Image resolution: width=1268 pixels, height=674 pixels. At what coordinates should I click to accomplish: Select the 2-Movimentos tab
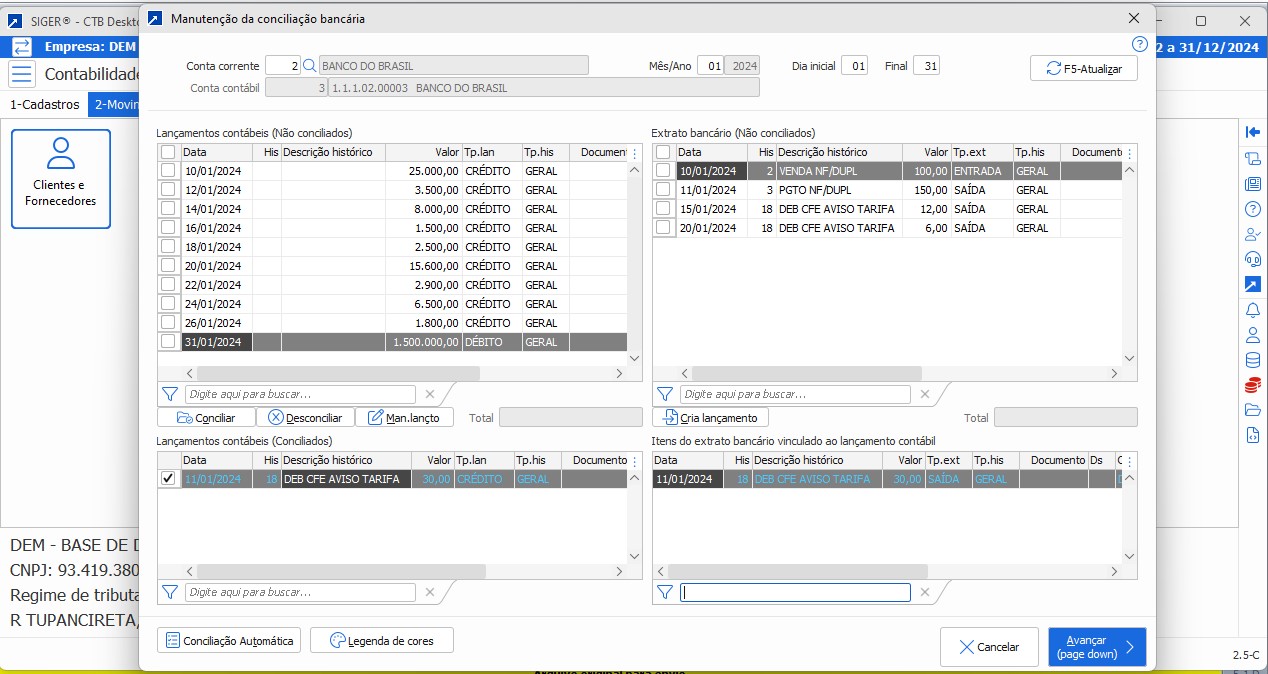tap(114, 105)
